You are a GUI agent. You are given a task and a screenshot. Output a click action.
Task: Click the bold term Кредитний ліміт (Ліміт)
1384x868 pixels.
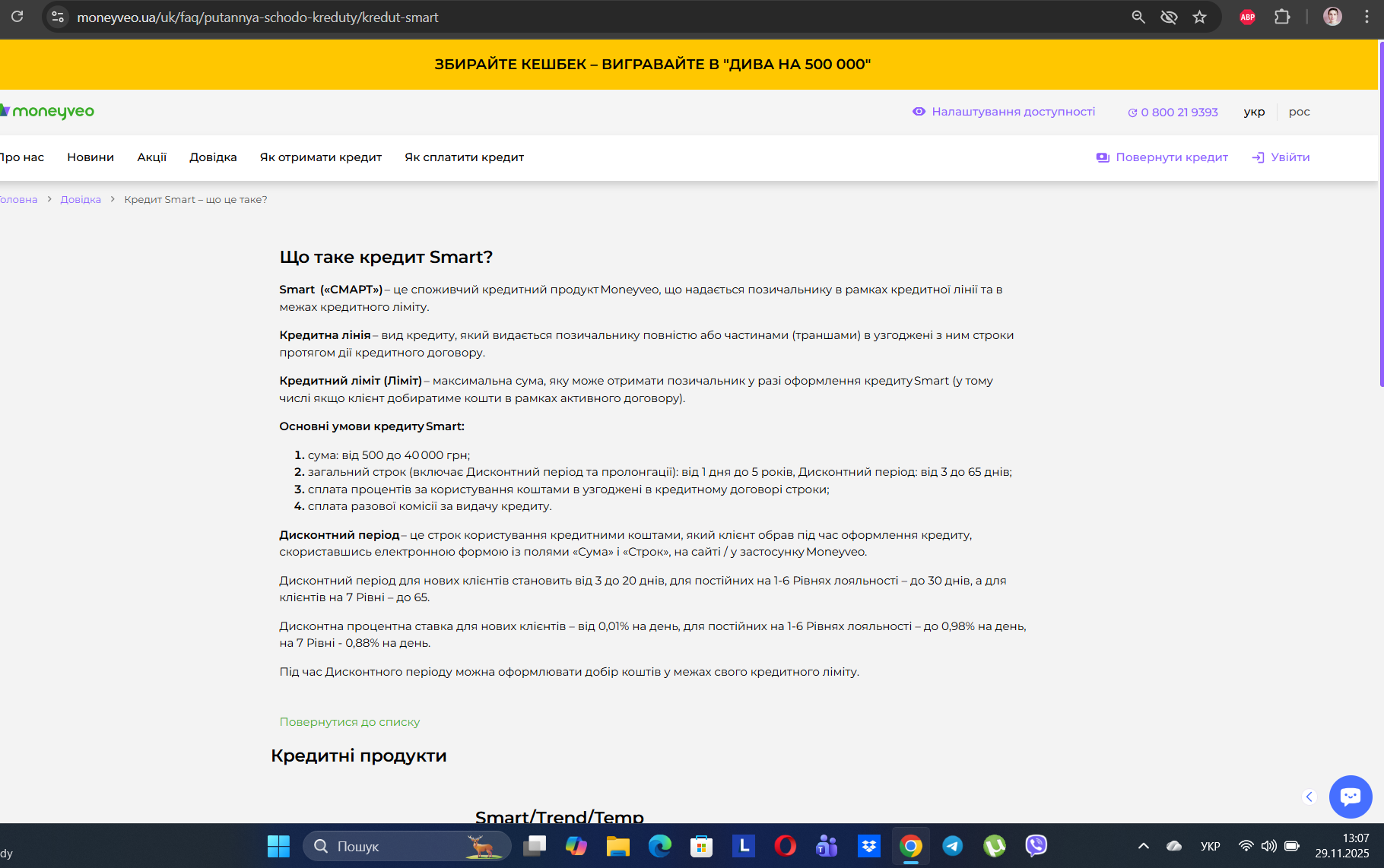(351, 381)
